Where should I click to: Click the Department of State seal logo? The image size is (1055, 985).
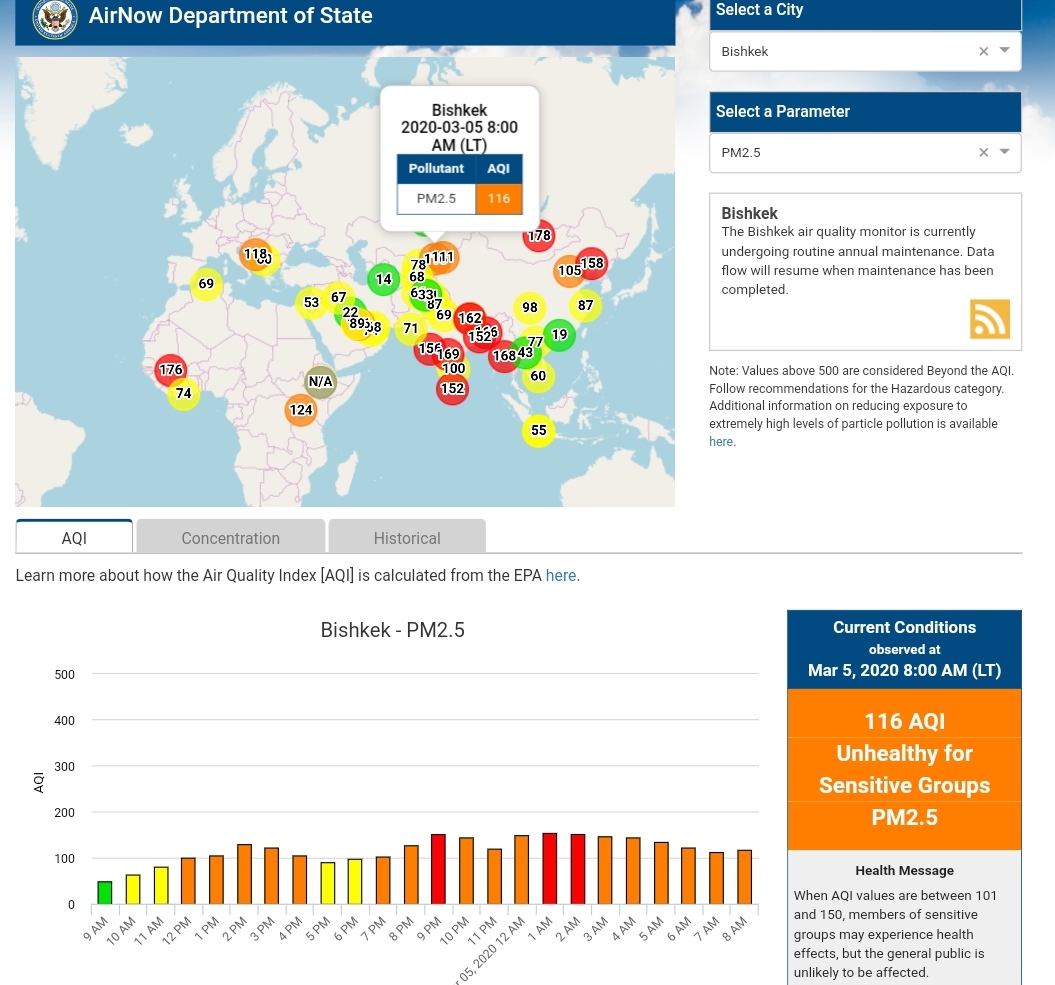pos(54,18)
